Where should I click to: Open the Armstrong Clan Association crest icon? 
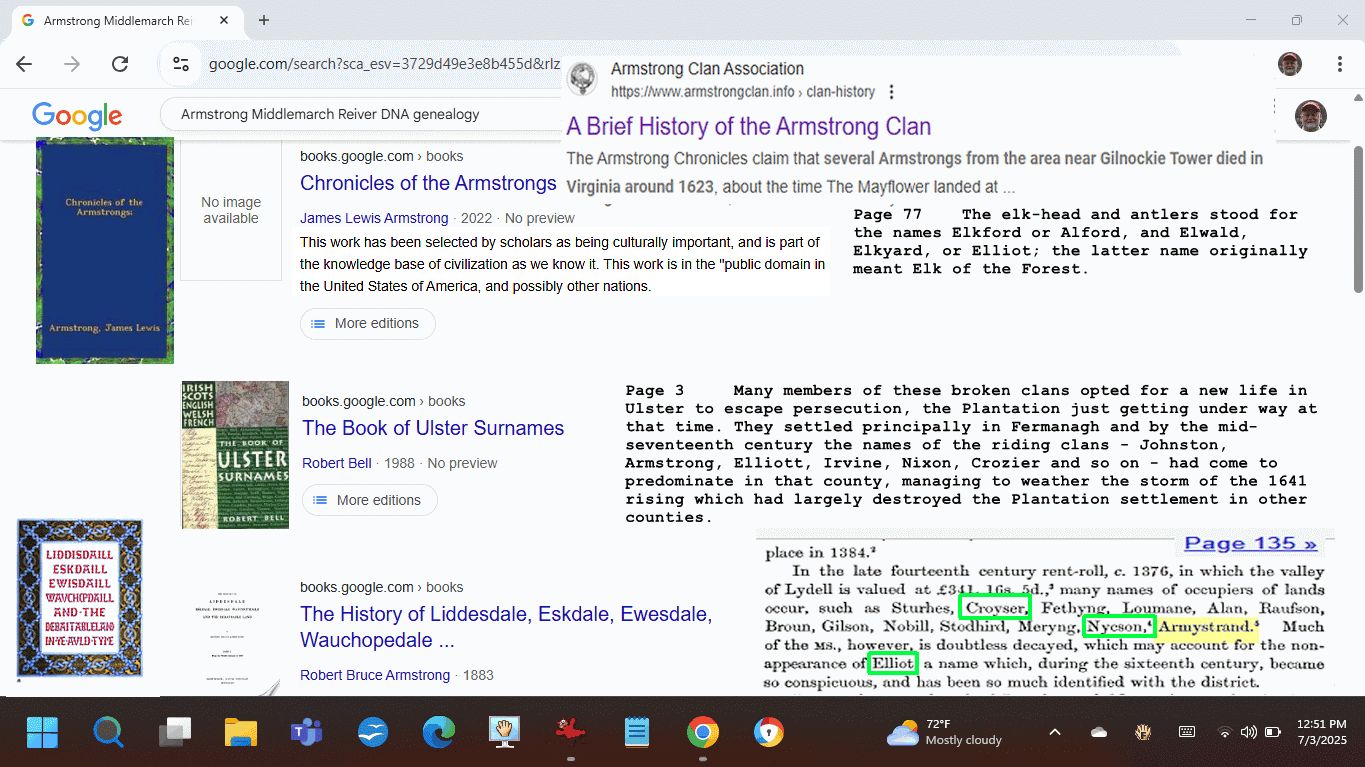(583, 78)
